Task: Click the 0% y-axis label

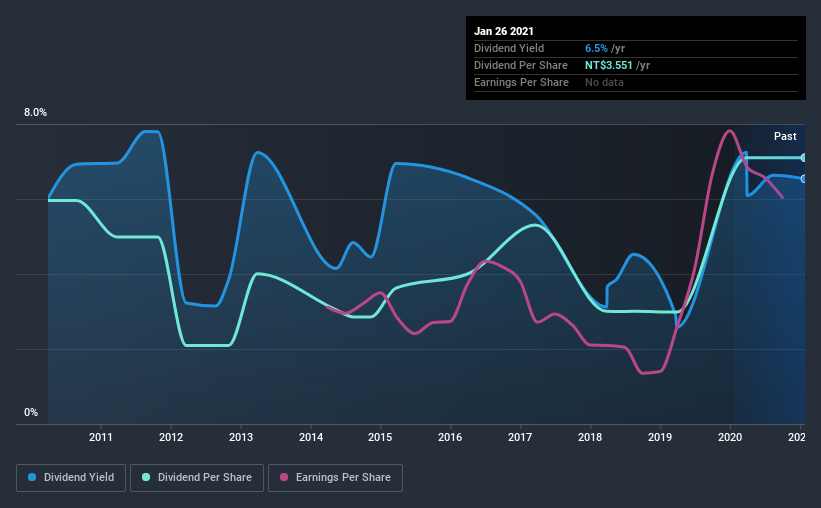Action: (x=31, y=413)
